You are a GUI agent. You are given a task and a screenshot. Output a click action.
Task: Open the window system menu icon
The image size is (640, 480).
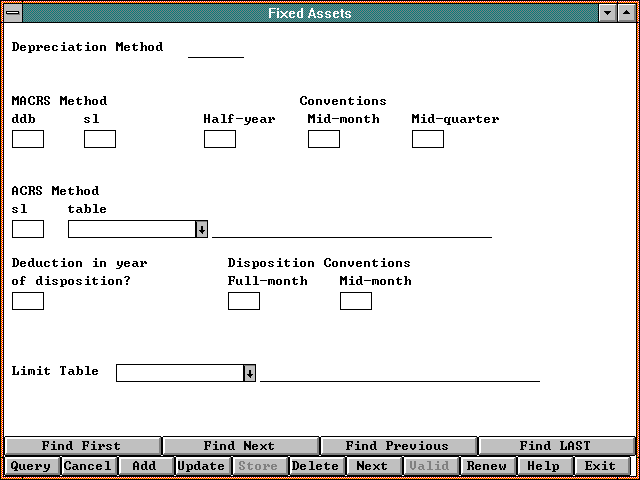14,13
